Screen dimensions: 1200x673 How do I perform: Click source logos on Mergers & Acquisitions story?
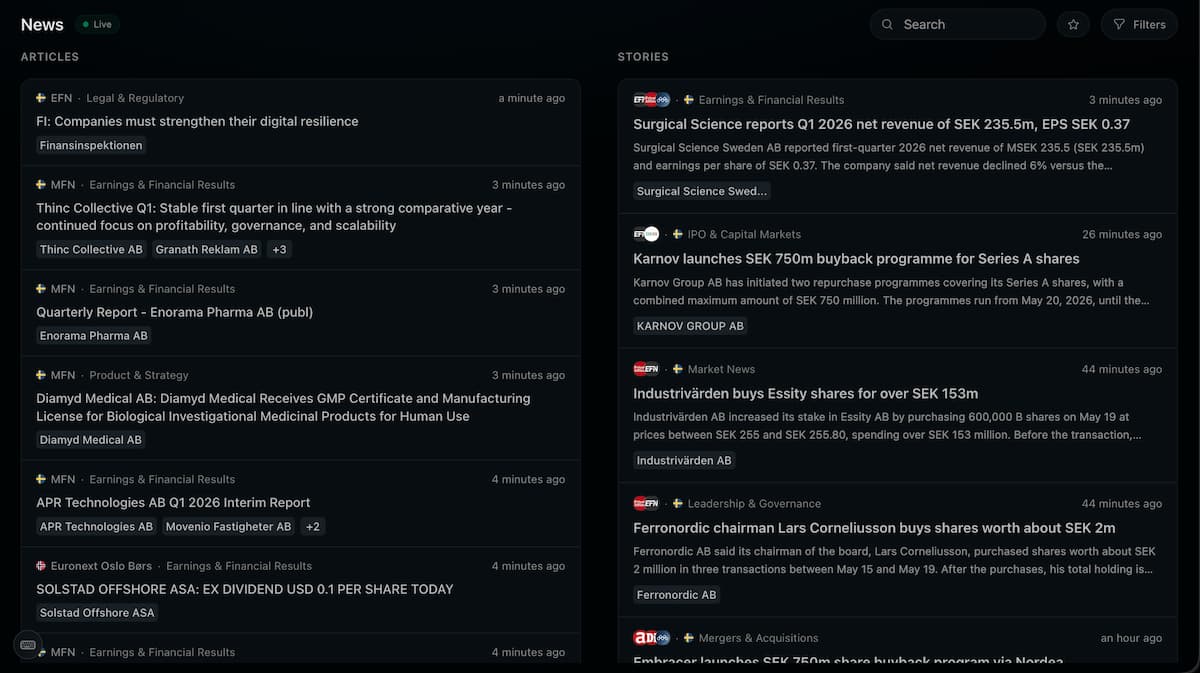(x=652, y=638)
